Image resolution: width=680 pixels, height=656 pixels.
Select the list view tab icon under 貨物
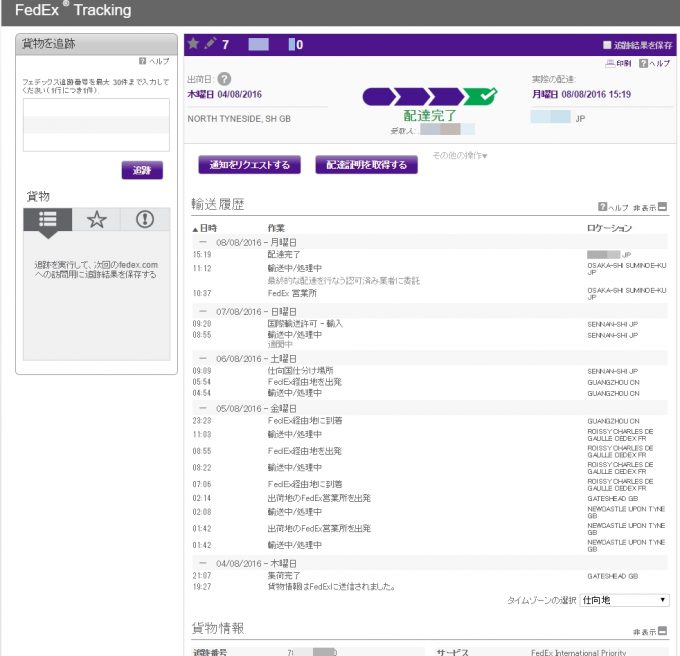pyautogui.click(x=48, y=219)
